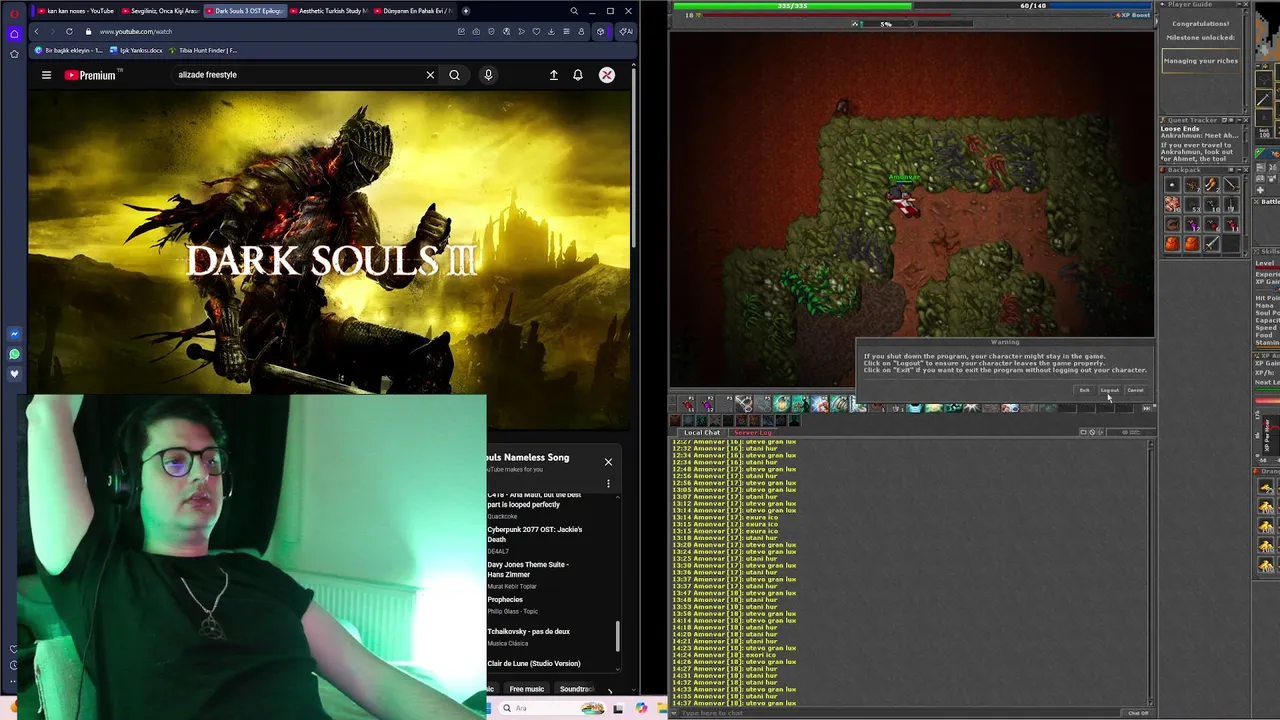This screenshot has height=720, width=1280.
Task: Open the Server Log chat tab
Action: pos(753,432)
